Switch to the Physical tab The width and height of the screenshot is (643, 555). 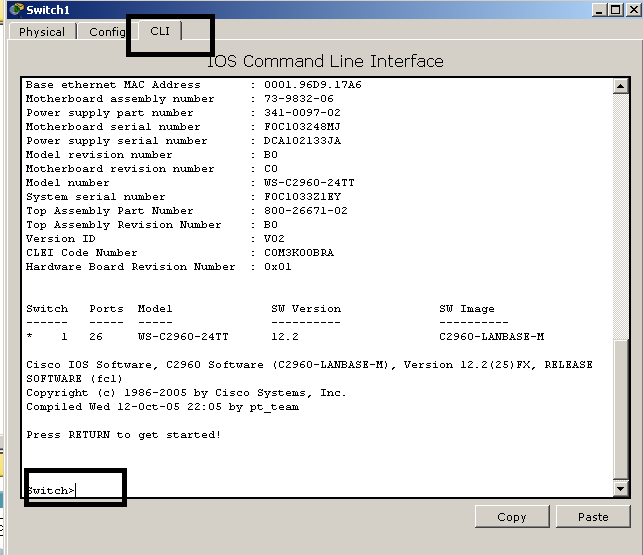(42, 32)
